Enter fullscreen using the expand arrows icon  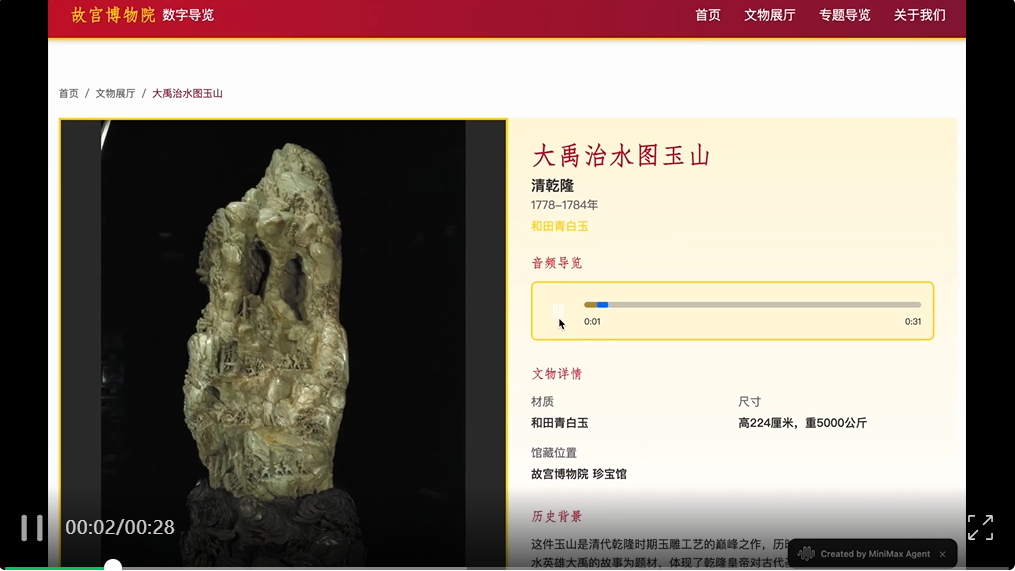click(x=980, y=528)
